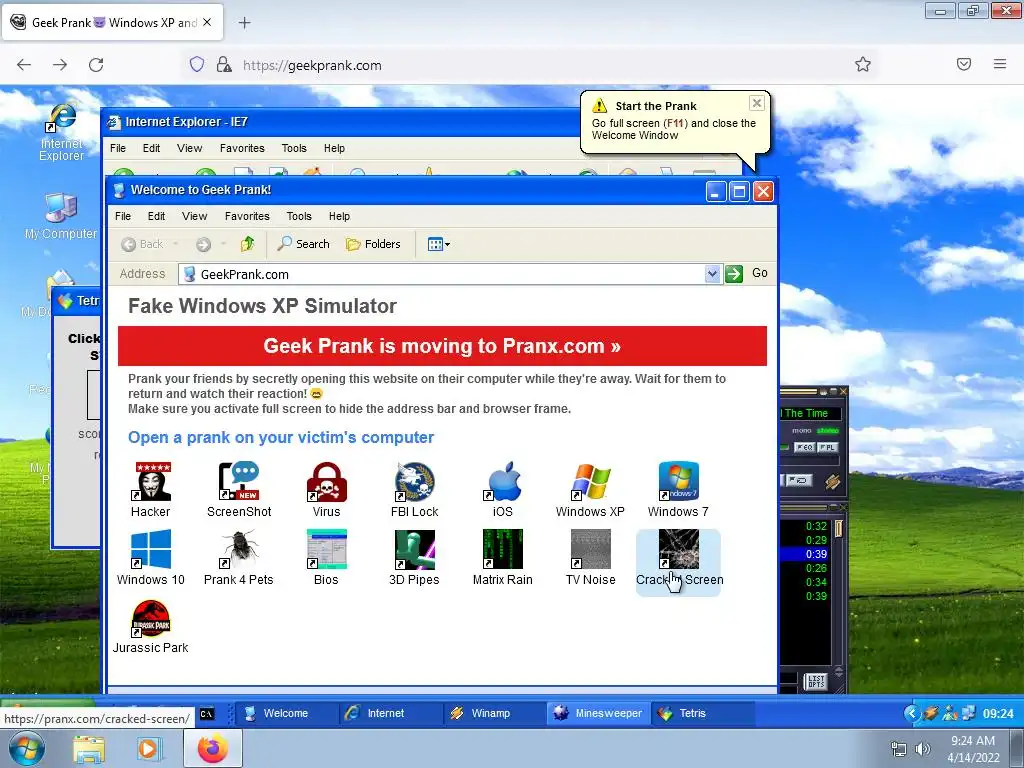Screen dimensions: 1024x768
Task: Click the LIST OPTS playlist button
Action: [x=816, y=682]
